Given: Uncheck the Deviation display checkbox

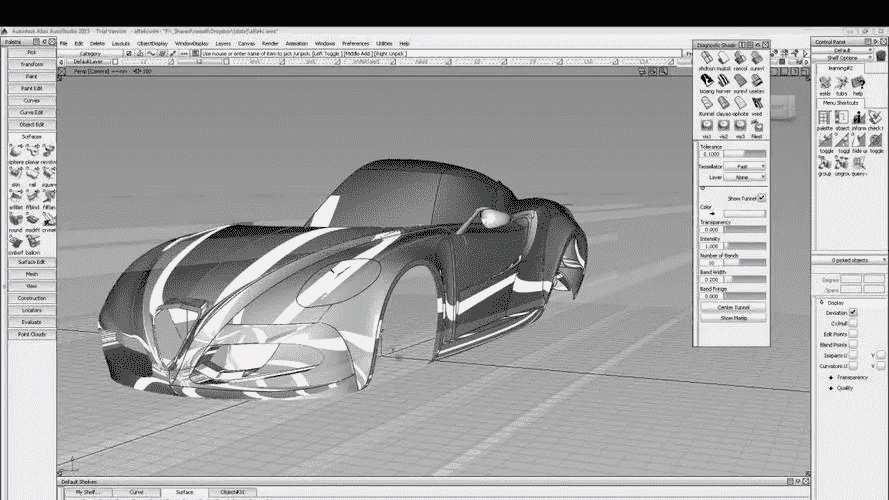Looking at the screenshot, I should point(853,313).
